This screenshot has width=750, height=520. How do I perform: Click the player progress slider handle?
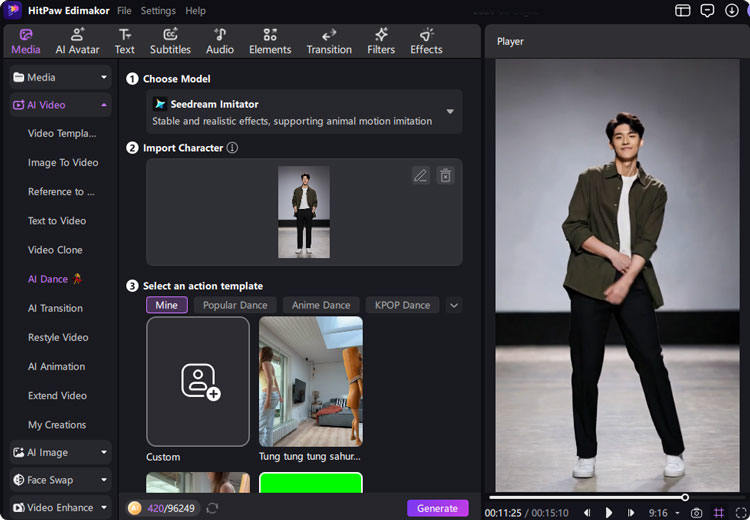[685, 498]
